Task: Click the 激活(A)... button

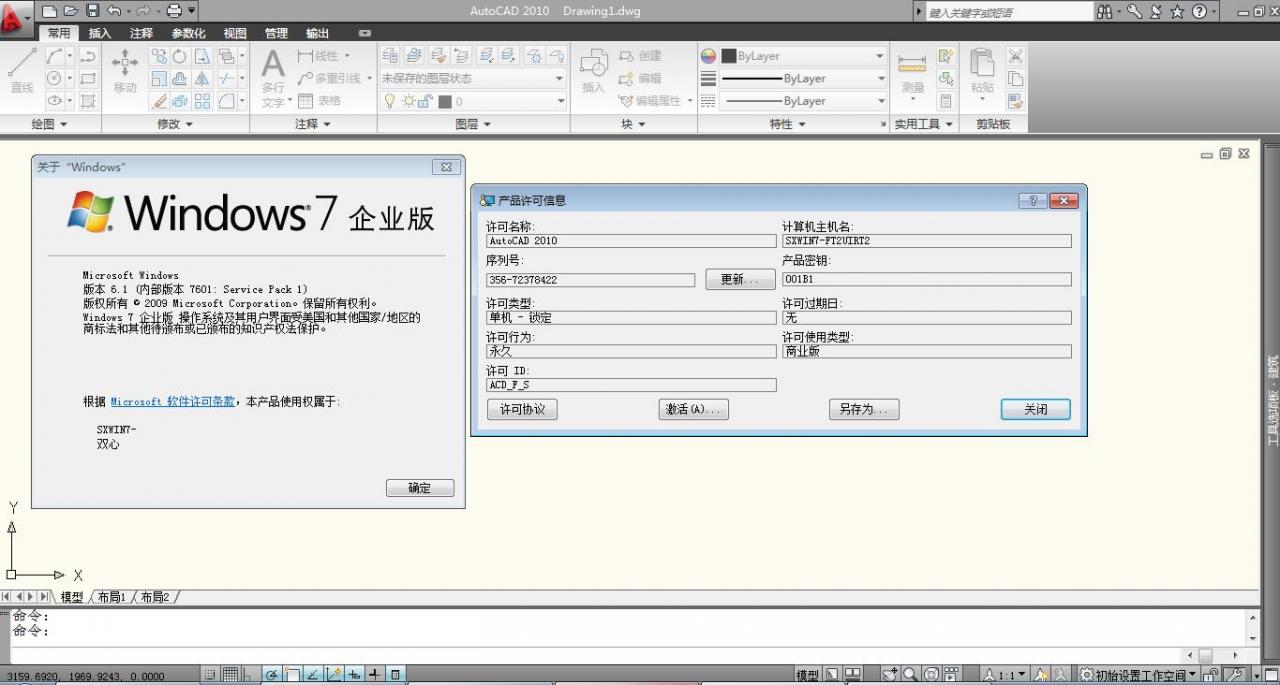Action: tap(694, 409)
